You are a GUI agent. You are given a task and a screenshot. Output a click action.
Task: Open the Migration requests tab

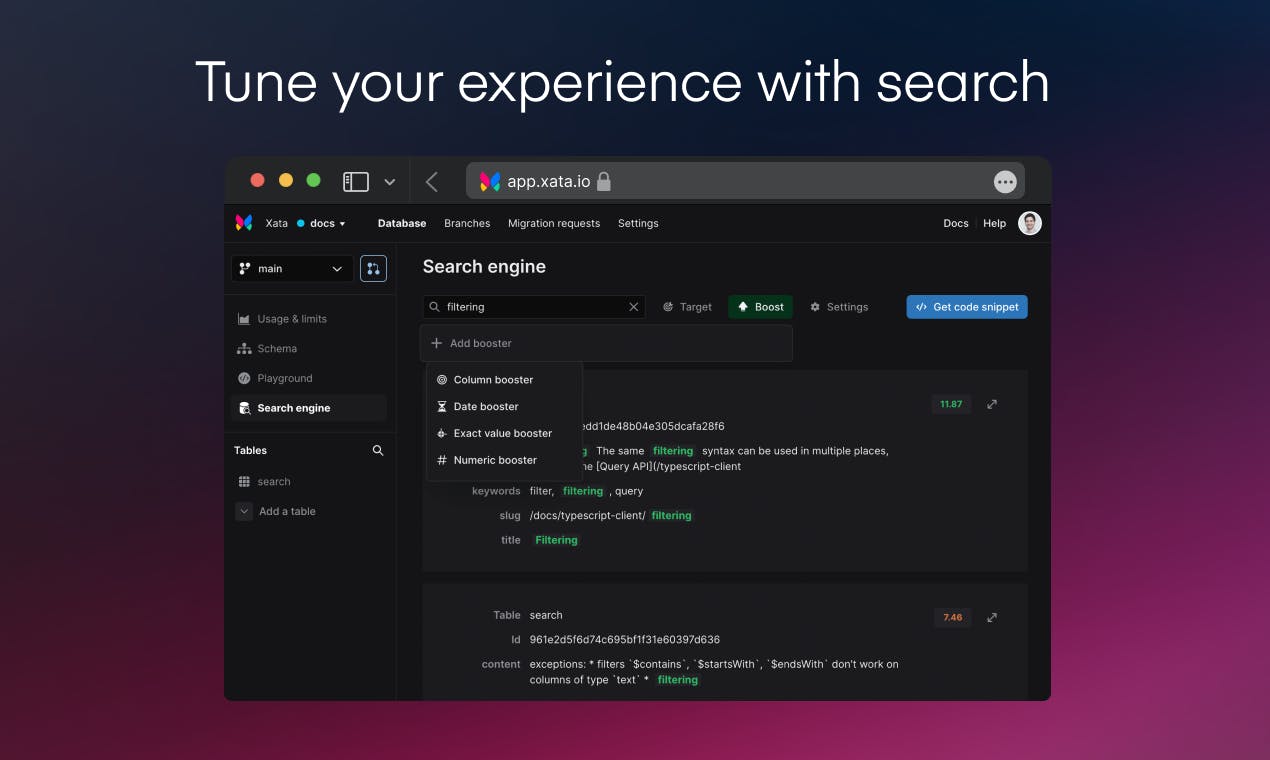pyautogui.click(x=554, y=223)
